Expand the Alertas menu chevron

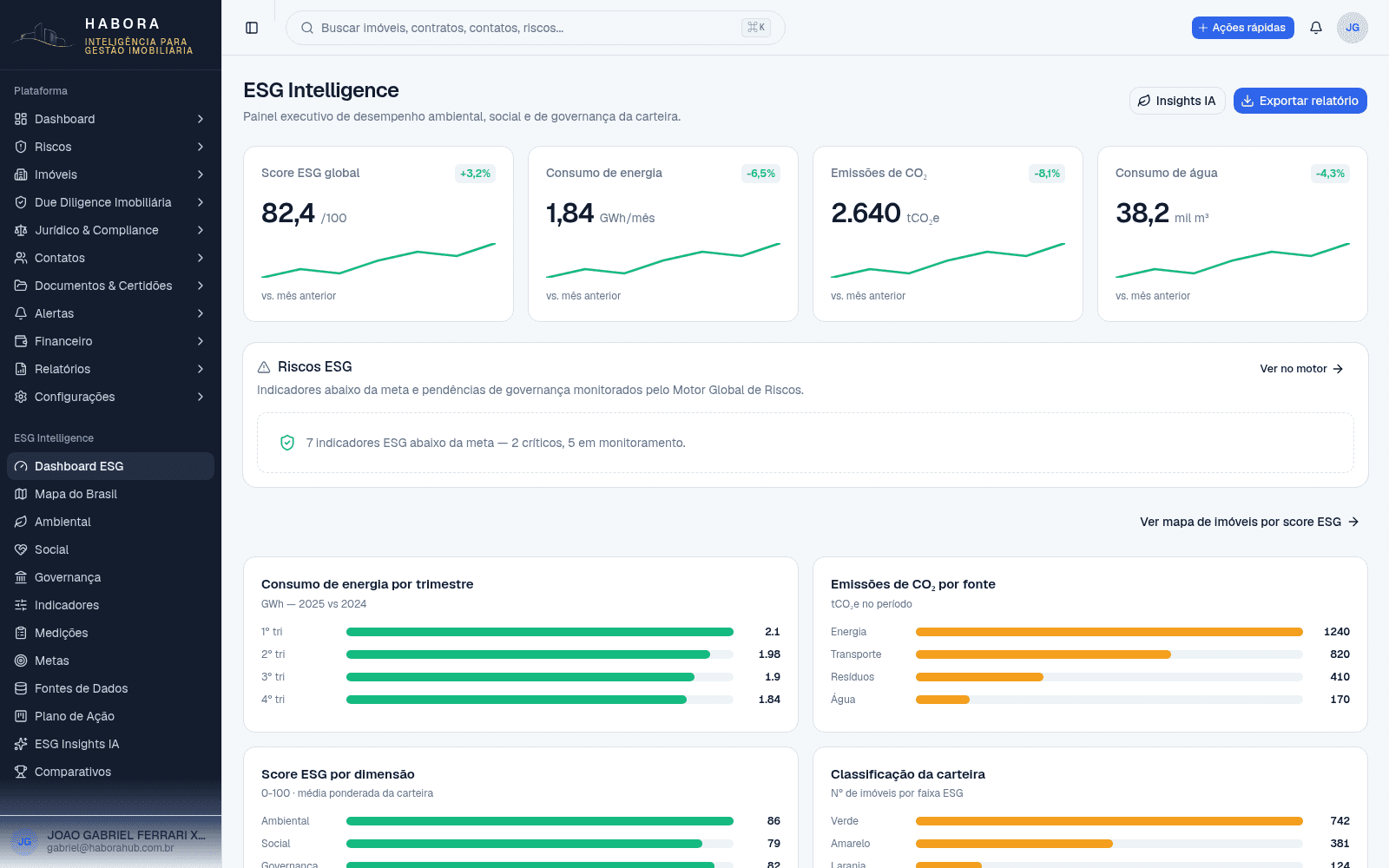pyautogui.click(x=201, y=313)
